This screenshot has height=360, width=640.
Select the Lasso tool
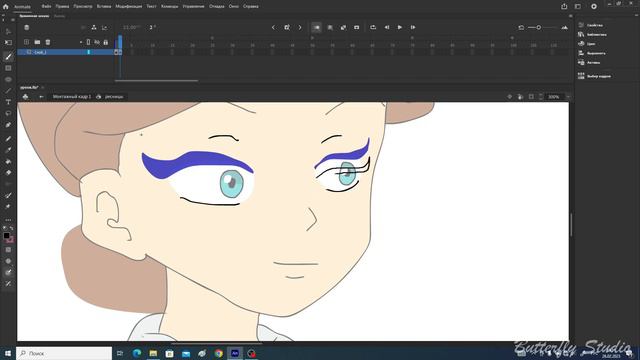(8, 113)
